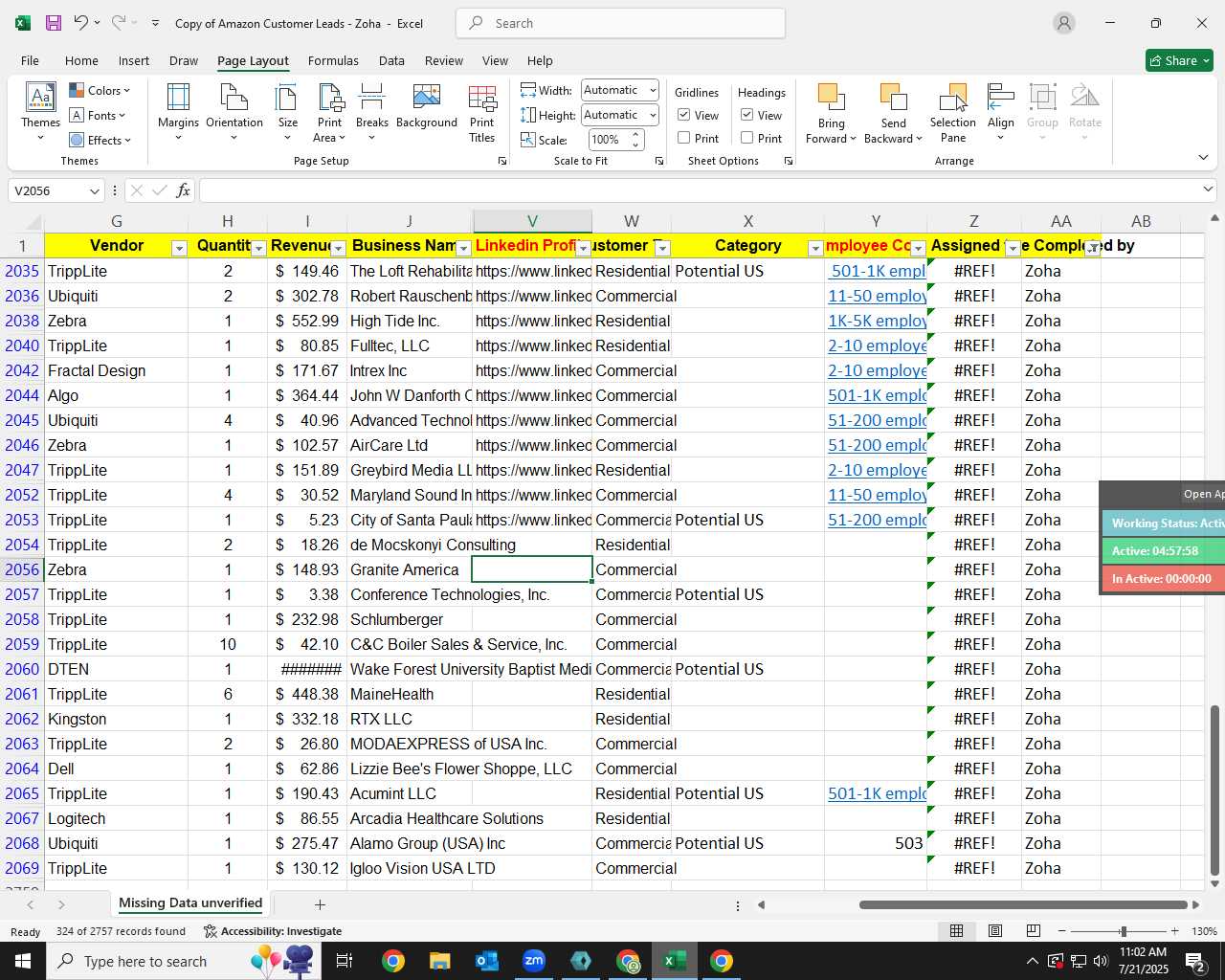Expand the theme Colors dropdown

100,90
